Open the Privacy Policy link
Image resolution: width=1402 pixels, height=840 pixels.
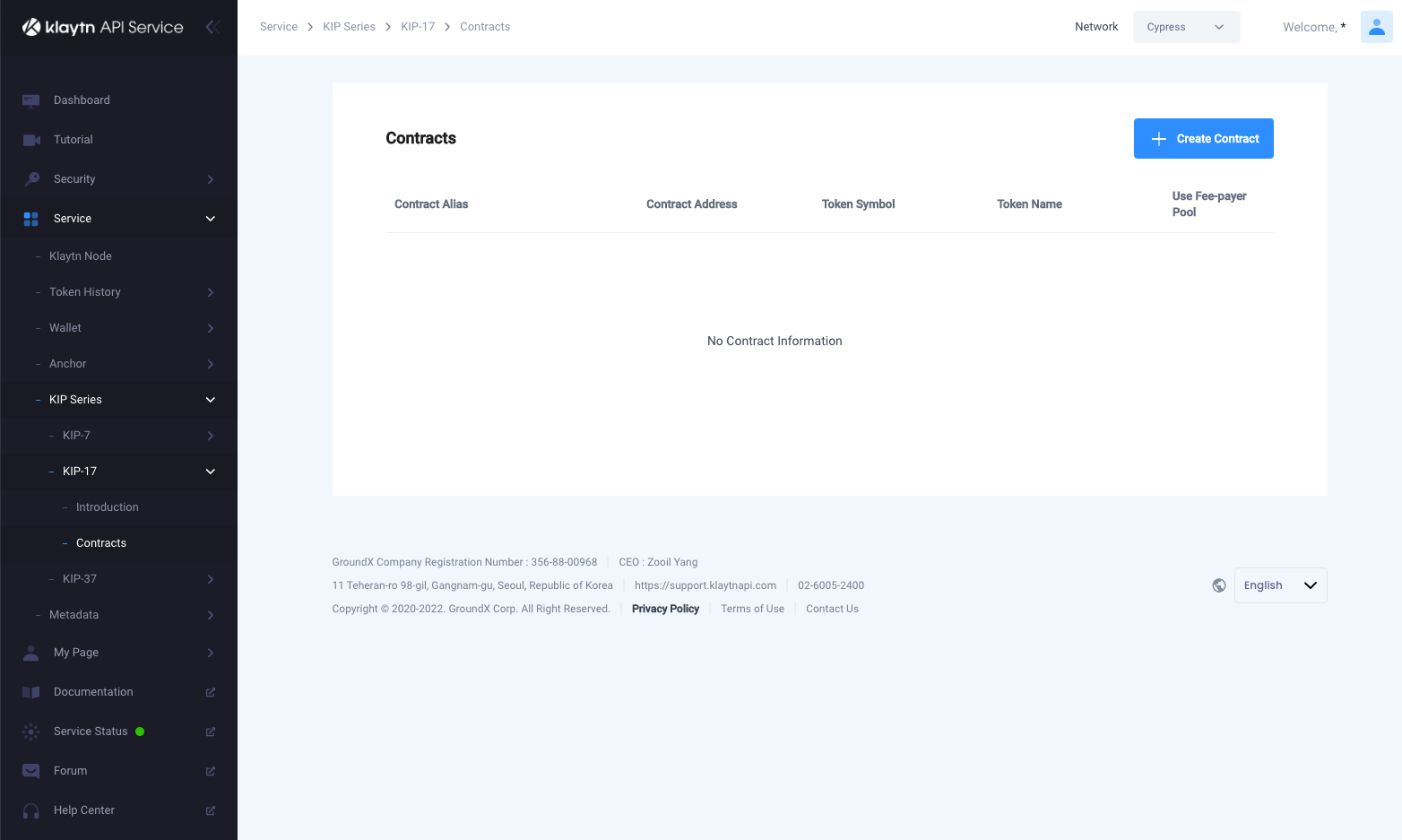coord(665,609)
